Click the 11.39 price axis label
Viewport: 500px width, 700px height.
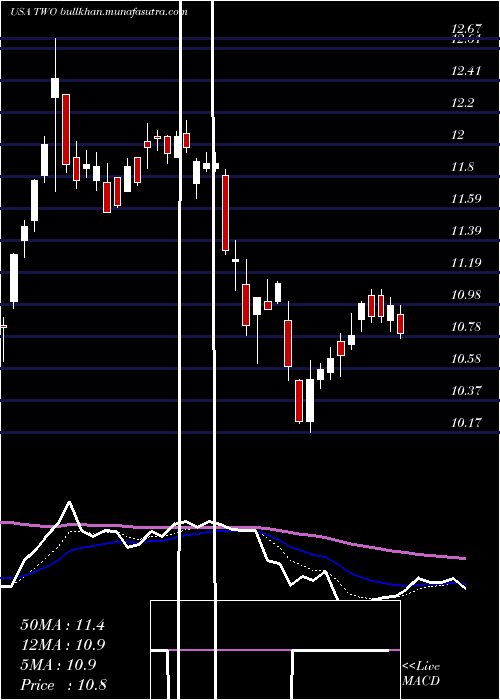click(467, 231)
